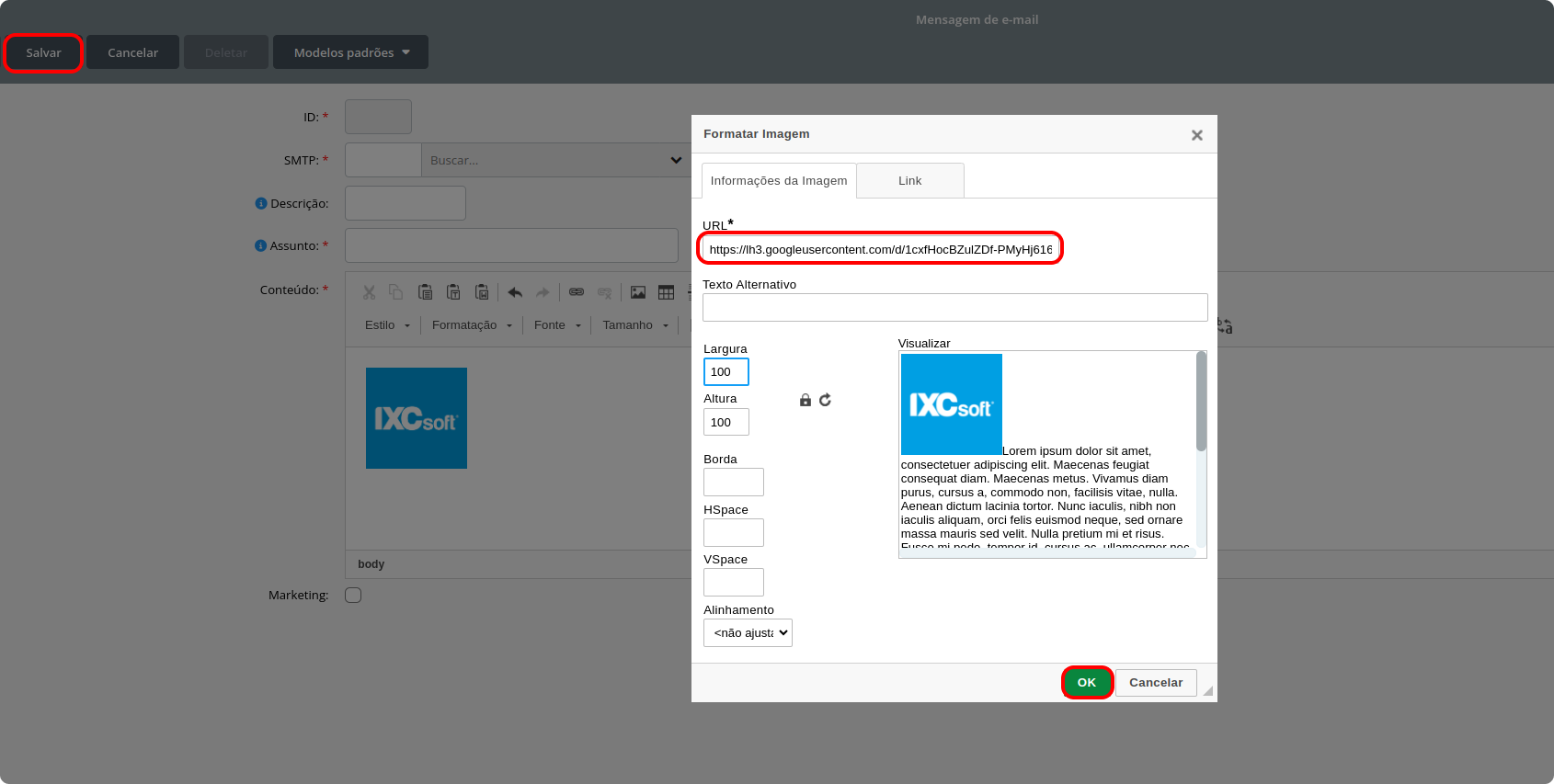The height and width of the screenshot is (784, 1554).
Task: Open the Alinhamento select box
Action: point(748,632)
